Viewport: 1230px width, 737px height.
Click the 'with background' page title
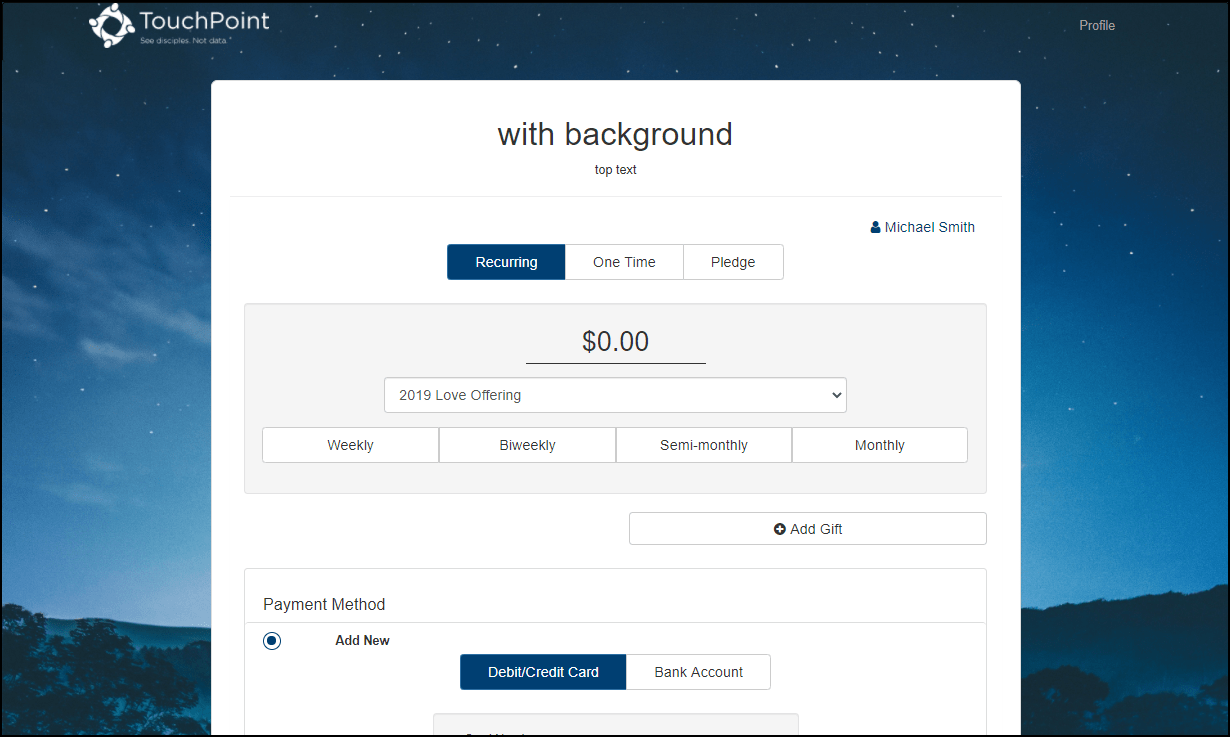(615, 134)
